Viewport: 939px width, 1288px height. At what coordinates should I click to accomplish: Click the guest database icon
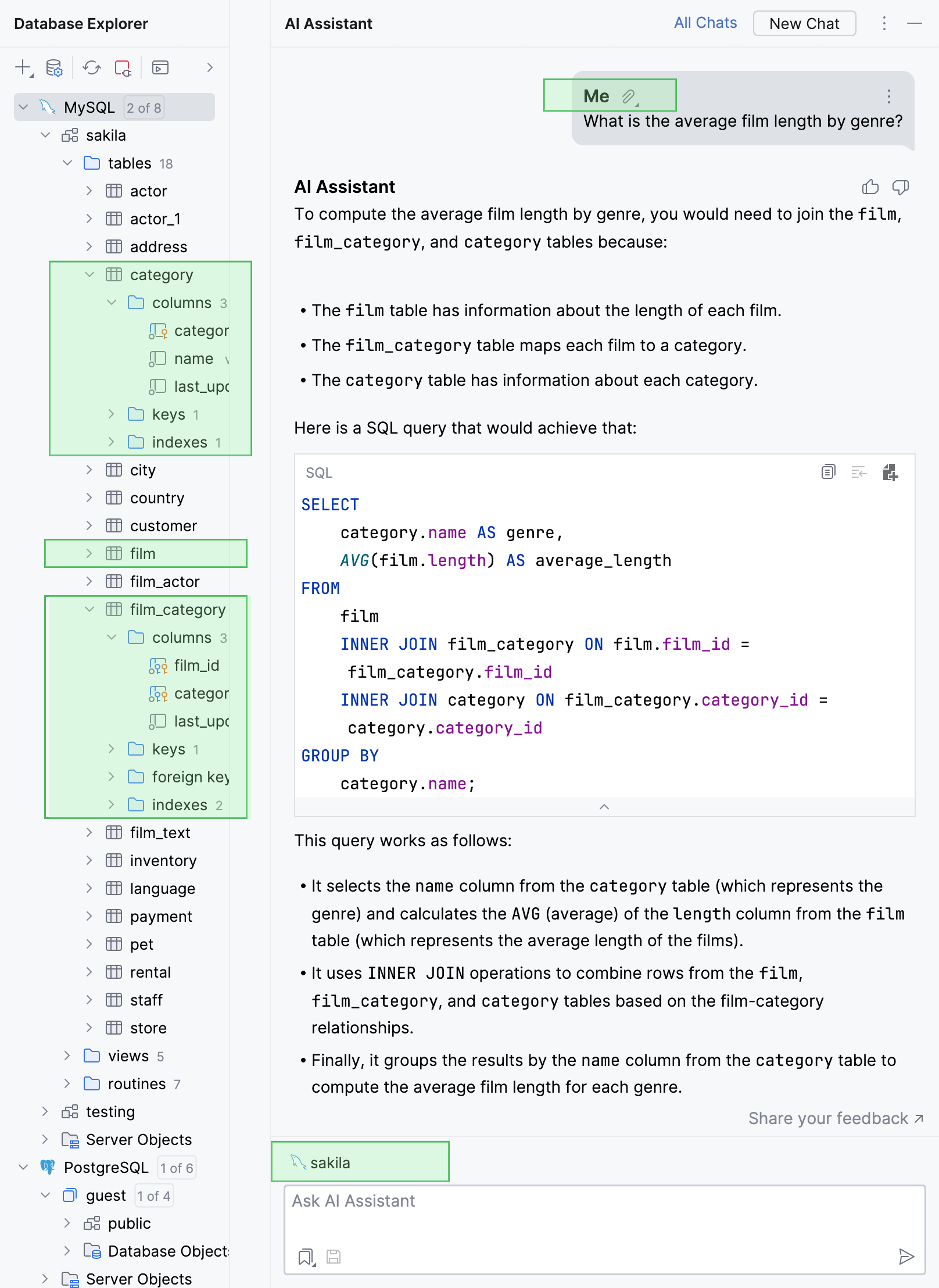click(x=70, y=1196)
